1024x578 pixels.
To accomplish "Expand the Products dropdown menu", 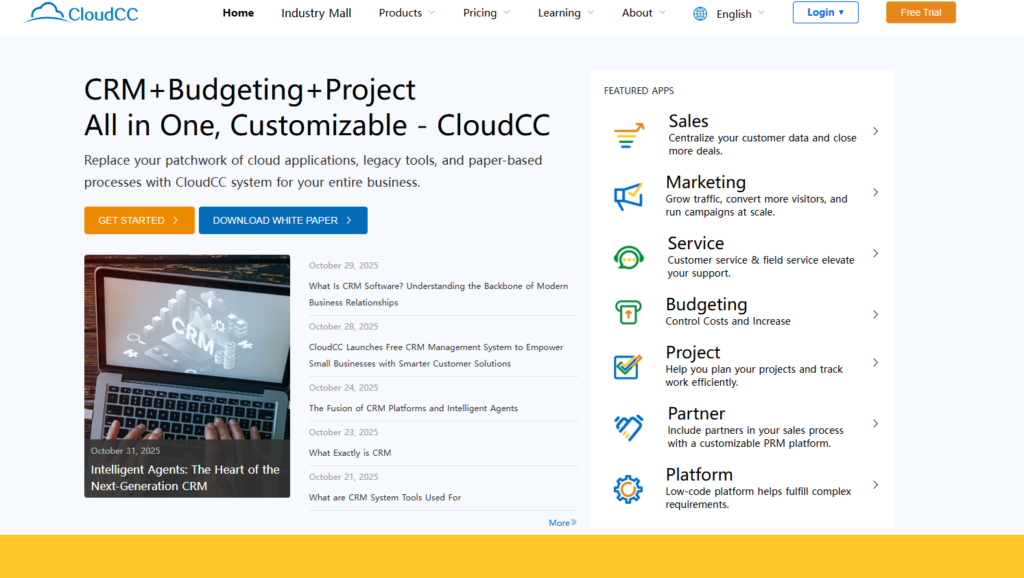I will pyautogui.click(x=406, y=13).
